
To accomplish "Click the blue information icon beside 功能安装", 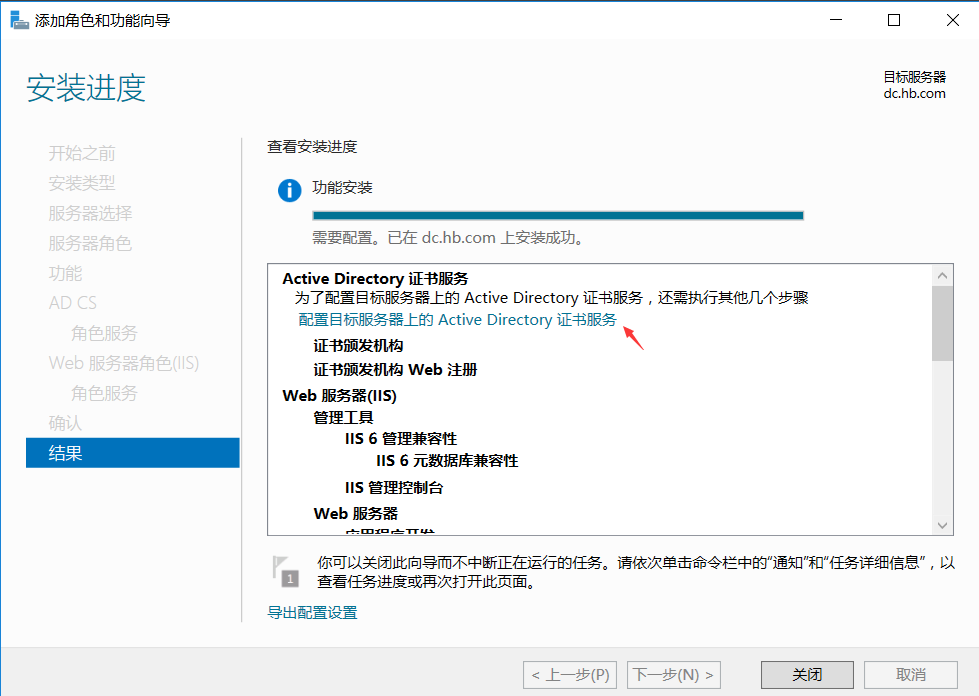I will [x=290, y=190].
